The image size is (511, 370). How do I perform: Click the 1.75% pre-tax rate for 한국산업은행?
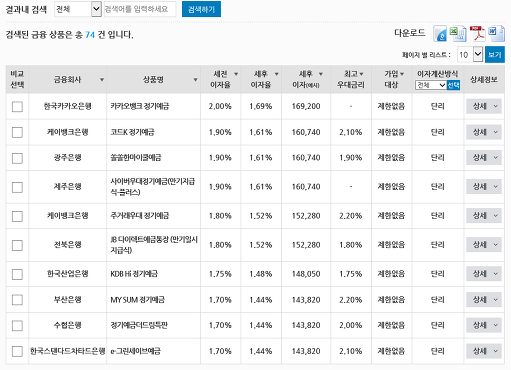click(220, 274)
